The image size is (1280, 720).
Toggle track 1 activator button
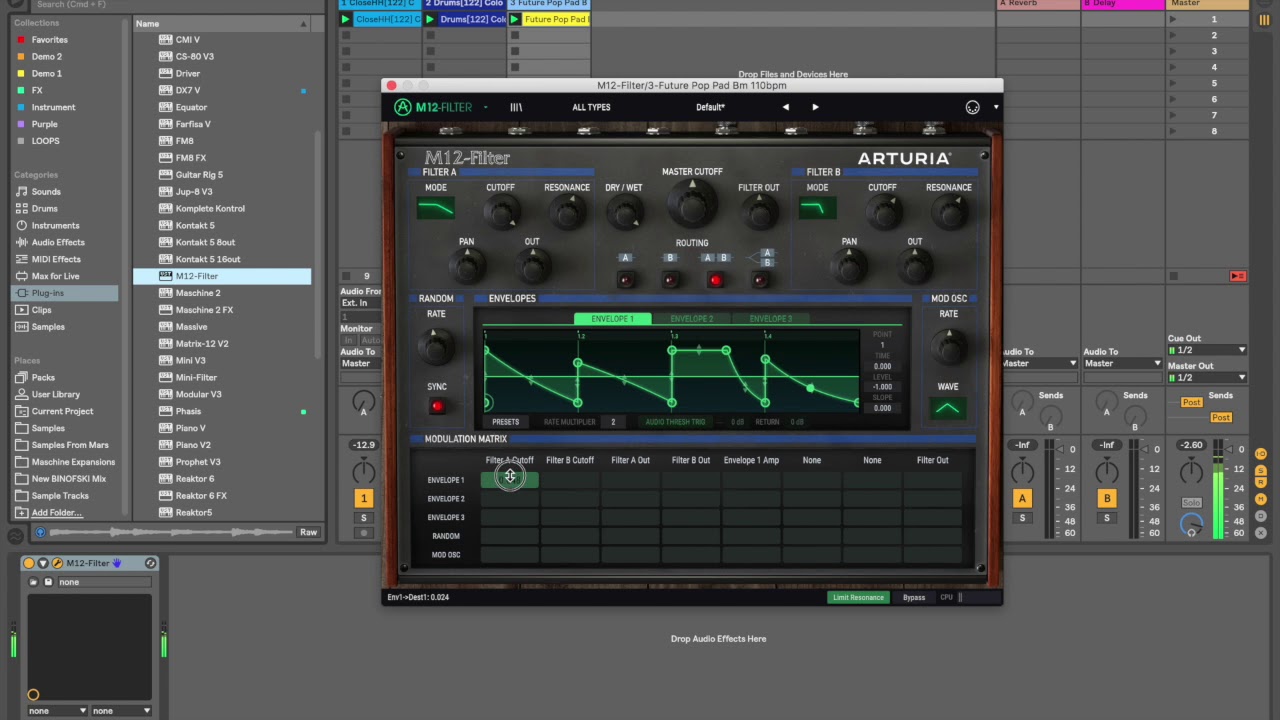[x=364, y=498]
